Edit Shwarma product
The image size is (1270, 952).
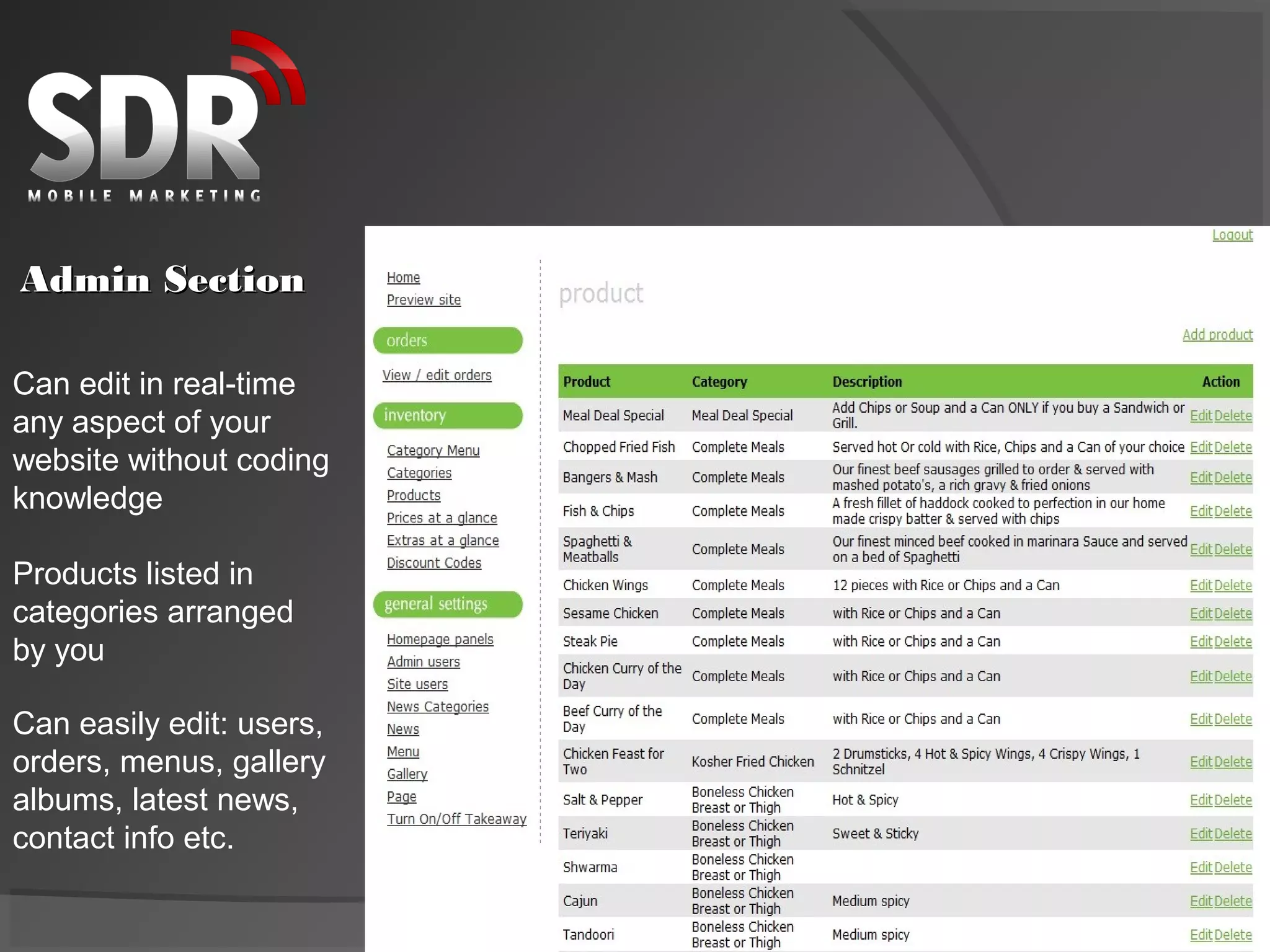tap(1201, 868)
